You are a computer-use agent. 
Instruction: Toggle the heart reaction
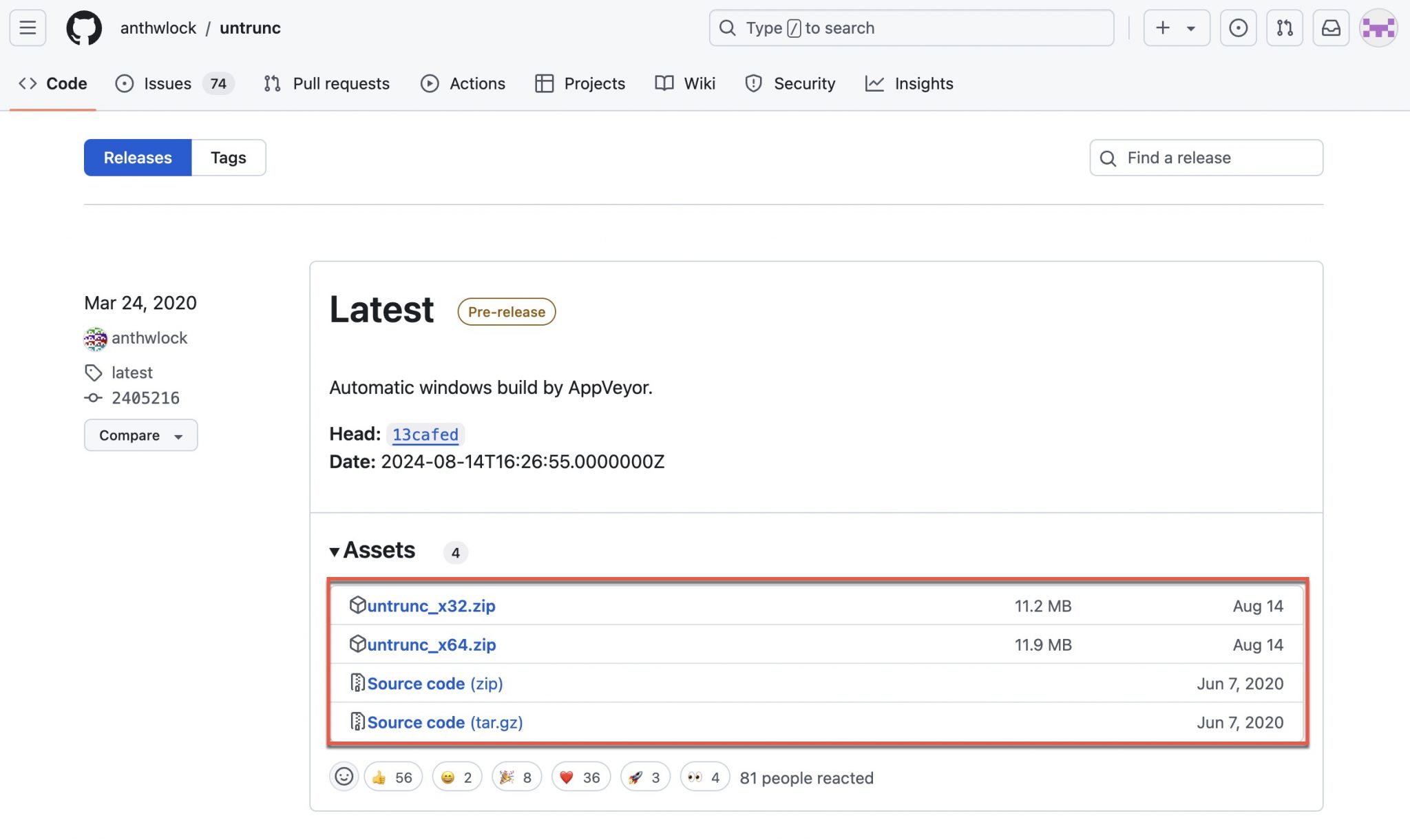point(580,777)
